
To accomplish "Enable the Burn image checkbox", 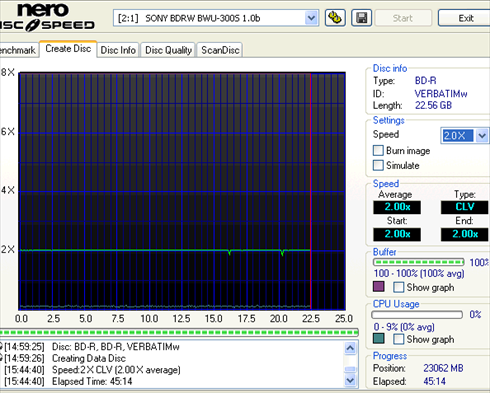I will (x=378, y=150).
